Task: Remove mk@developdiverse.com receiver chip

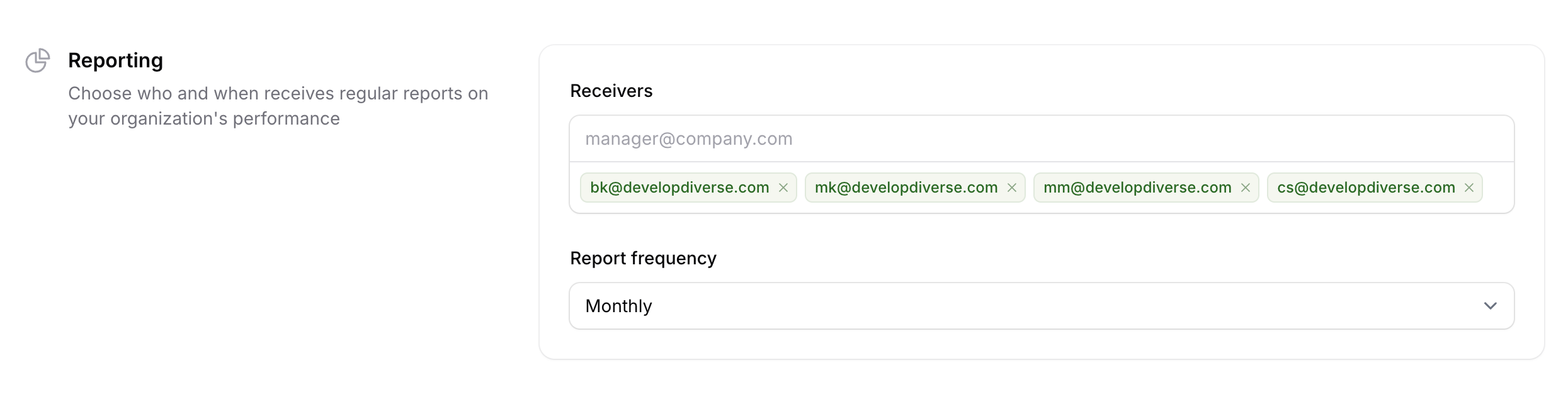Action: (1012, 188)
